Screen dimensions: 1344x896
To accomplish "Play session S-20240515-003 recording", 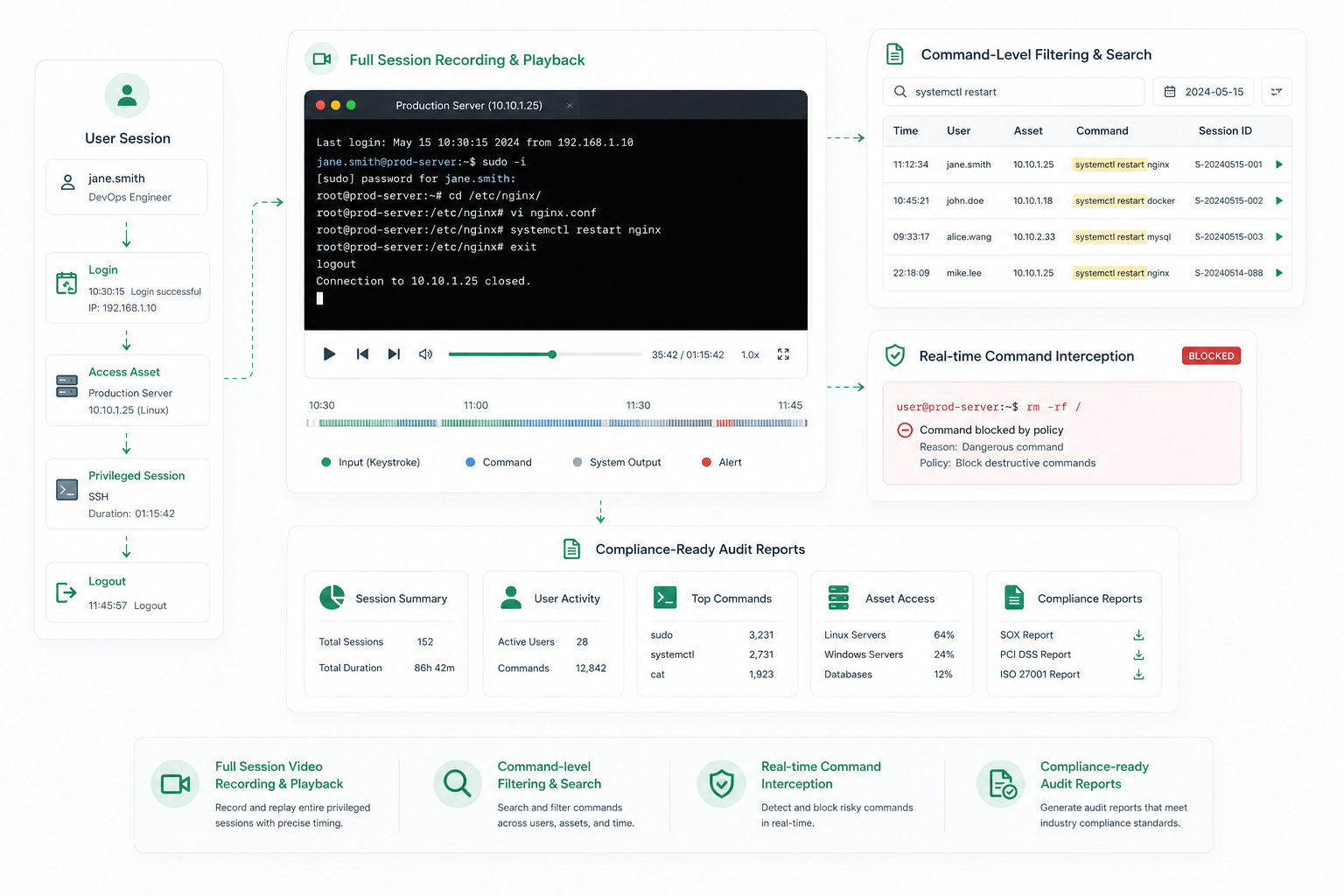I will 1279,237.
